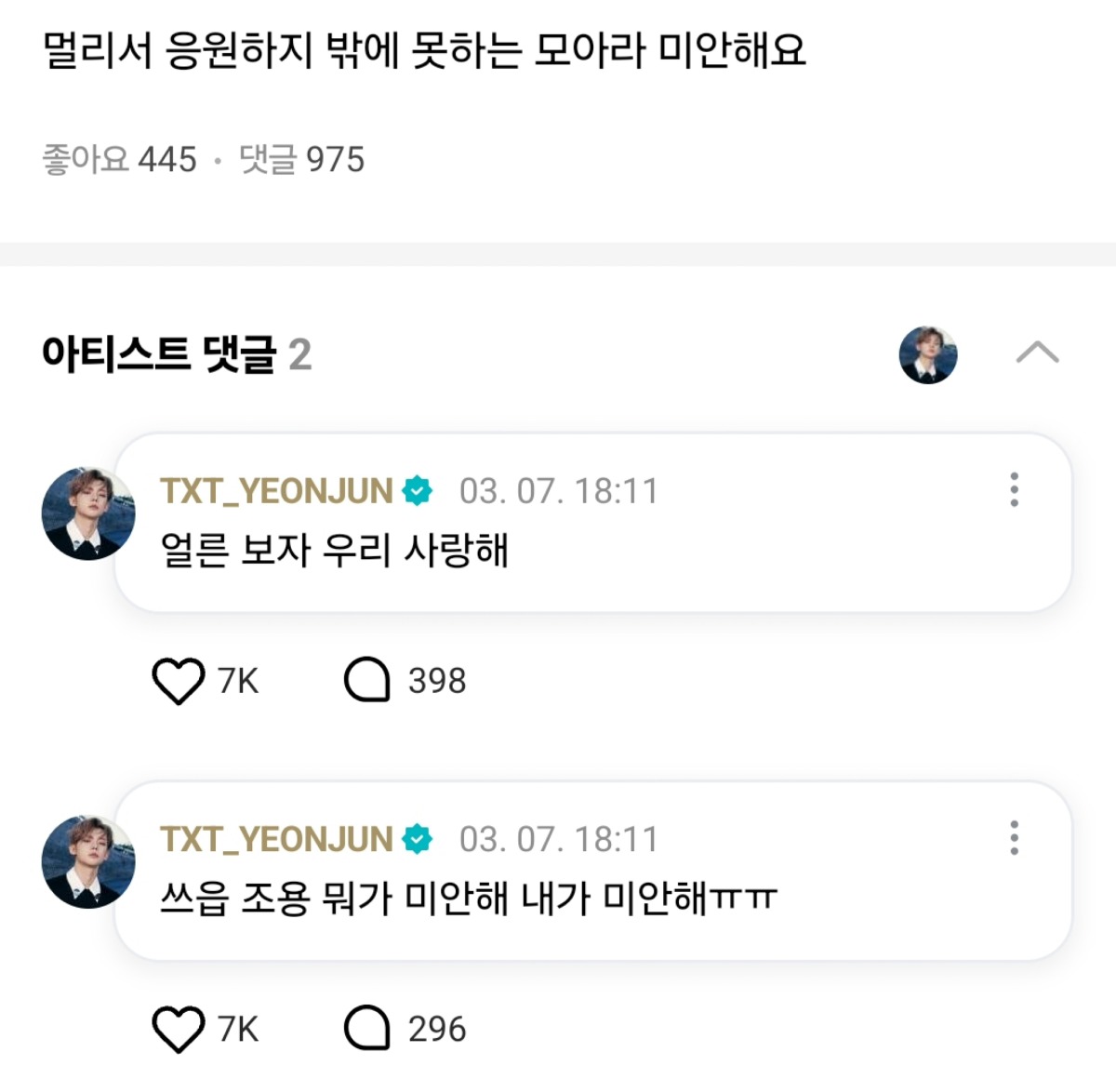This screenshot has height=1092, width=1116.
Task: Click verified badge on second TXT_YEONJUN comment
Action: [418, 839]
